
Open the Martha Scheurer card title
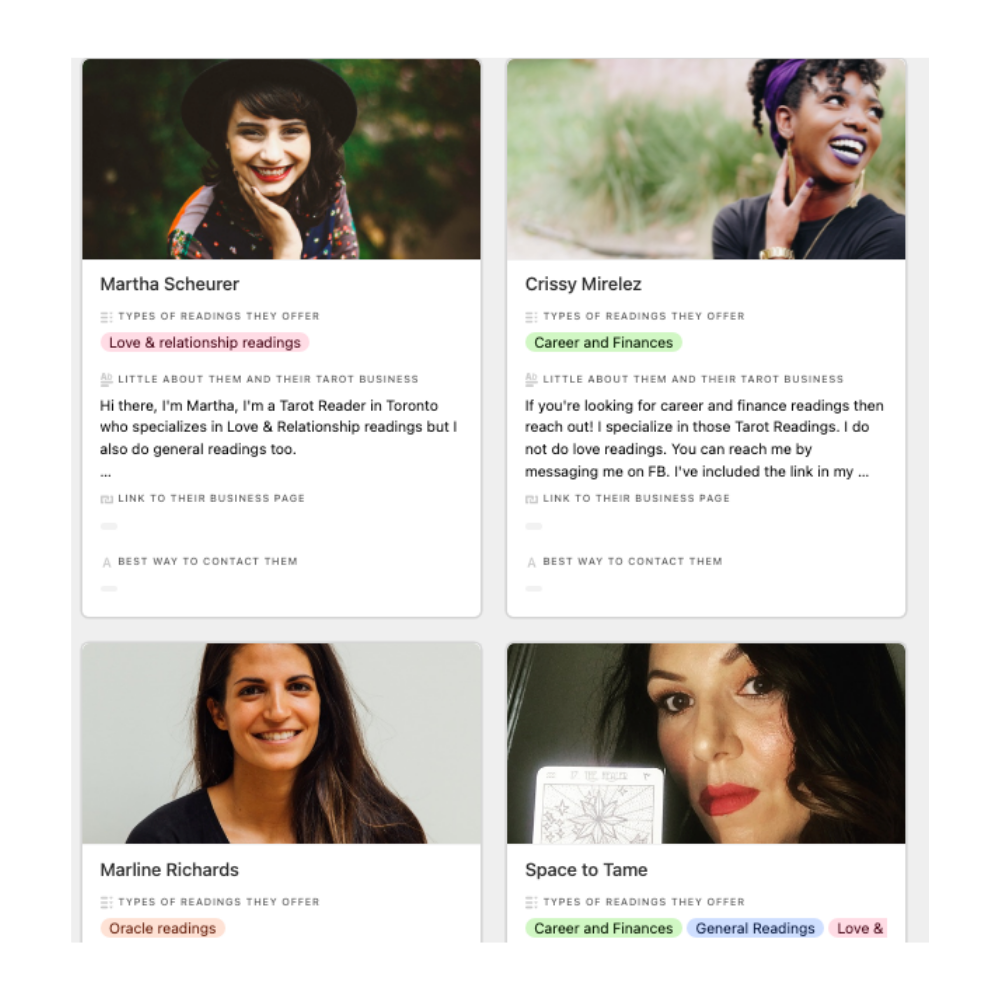click(x=170, y=284)
